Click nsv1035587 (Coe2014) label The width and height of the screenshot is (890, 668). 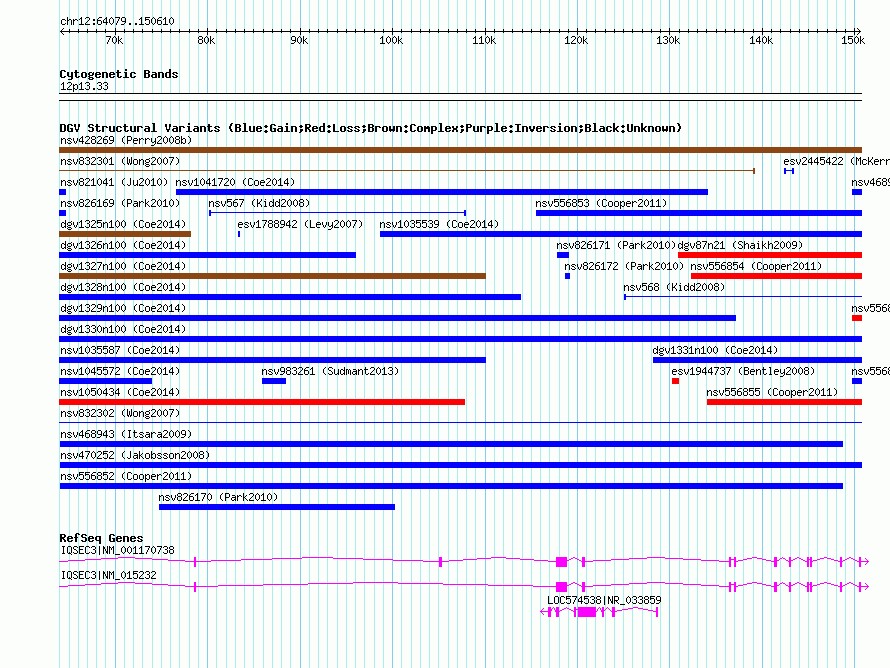click(x=120, y=350)
